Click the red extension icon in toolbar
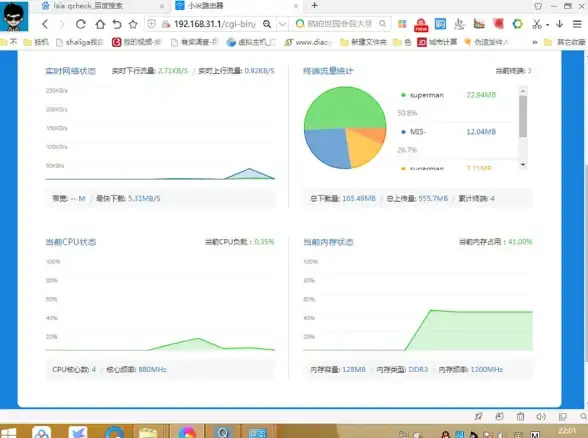Screen dimensions: 588x438 tap(498, 24)
